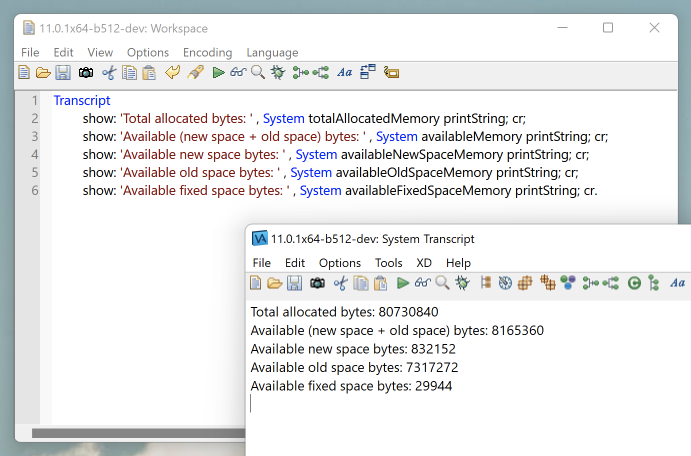Click 'availableFixedSpaceMemory' in line 6

coord(428,191)
